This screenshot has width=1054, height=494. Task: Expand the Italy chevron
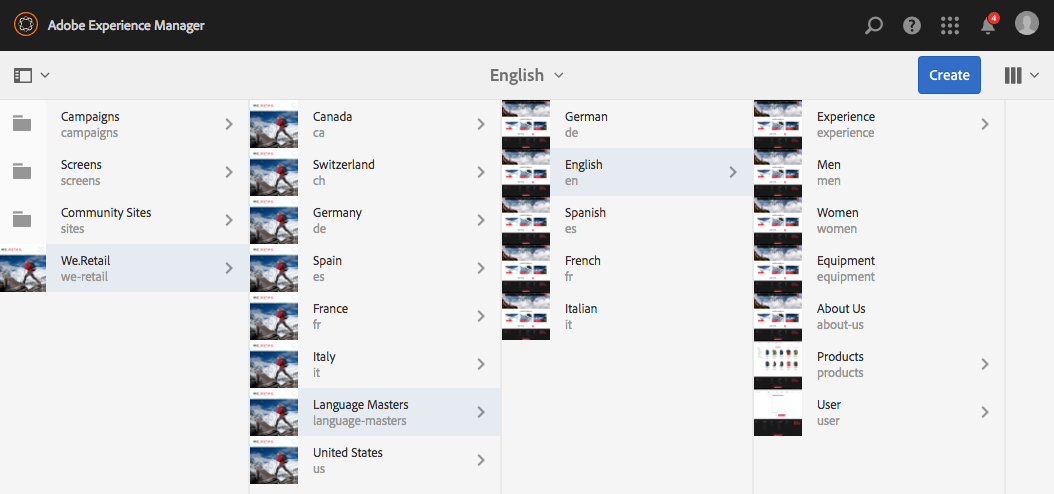point(481,364)
